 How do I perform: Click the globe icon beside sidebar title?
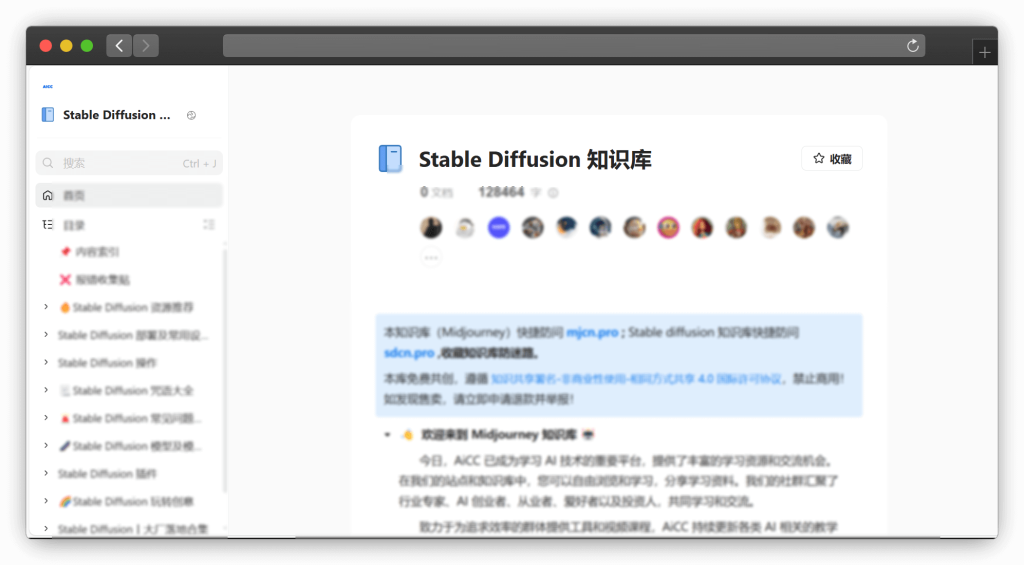point(191,115)
